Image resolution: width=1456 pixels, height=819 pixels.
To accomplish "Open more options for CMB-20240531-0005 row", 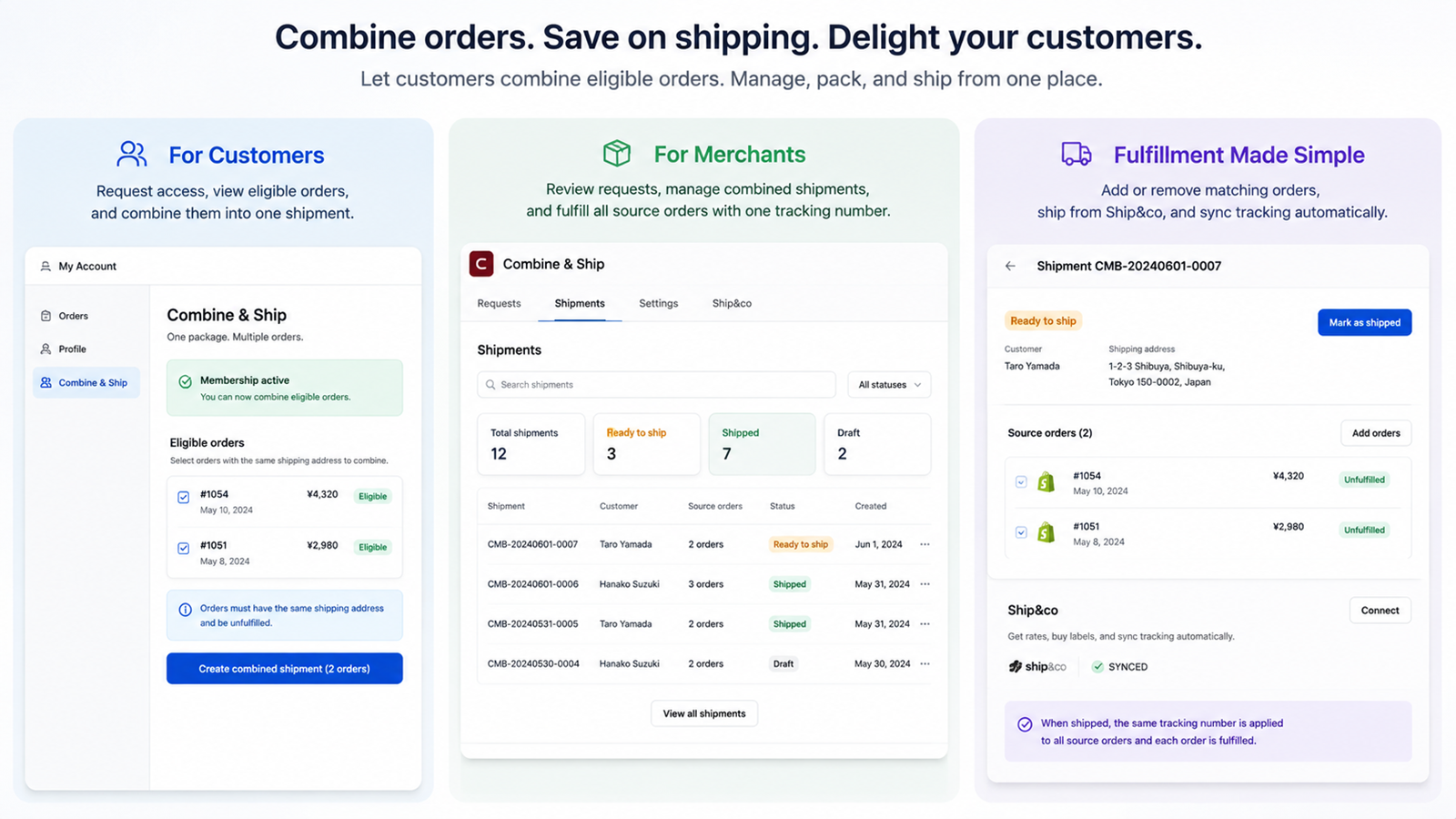I will click(x=925, y=624).
